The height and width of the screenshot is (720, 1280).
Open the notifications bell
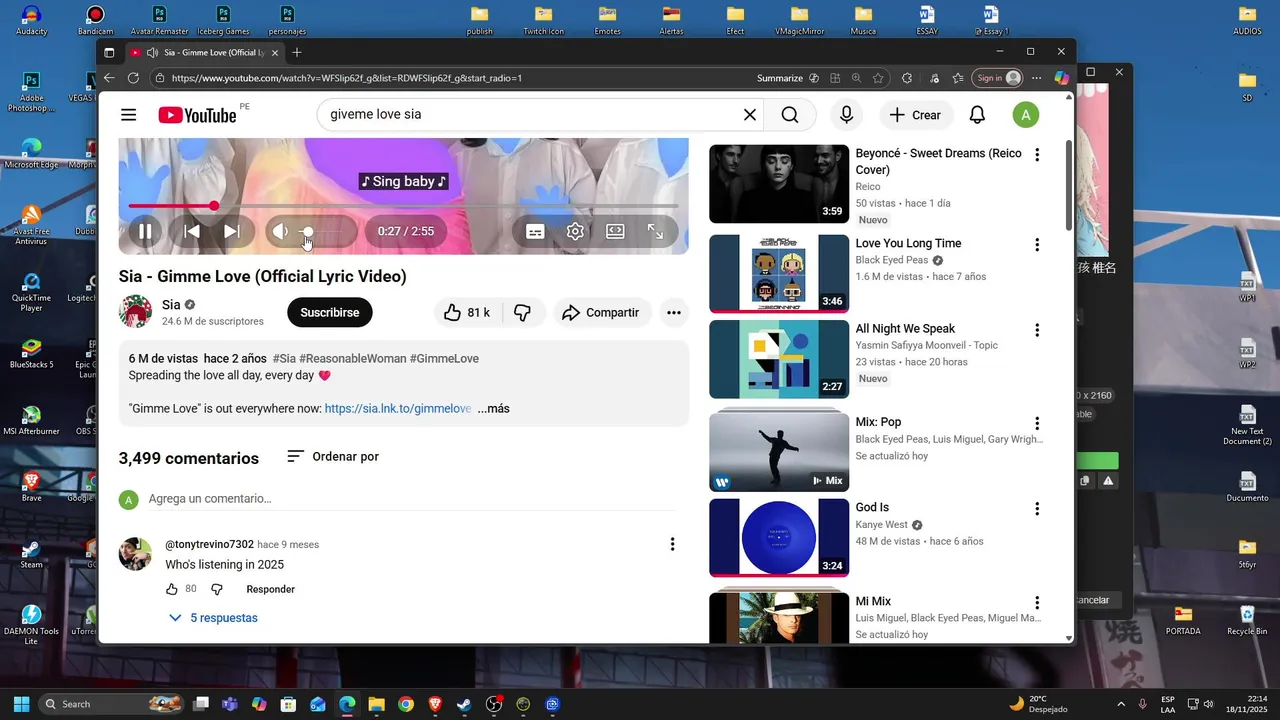(977, 115)
